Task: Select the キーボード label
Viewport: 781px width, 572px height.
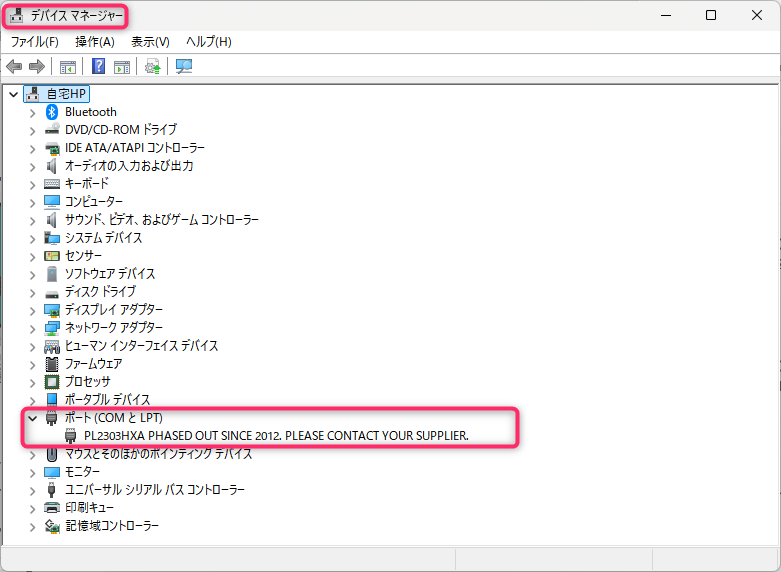Action: click(87, 184)
